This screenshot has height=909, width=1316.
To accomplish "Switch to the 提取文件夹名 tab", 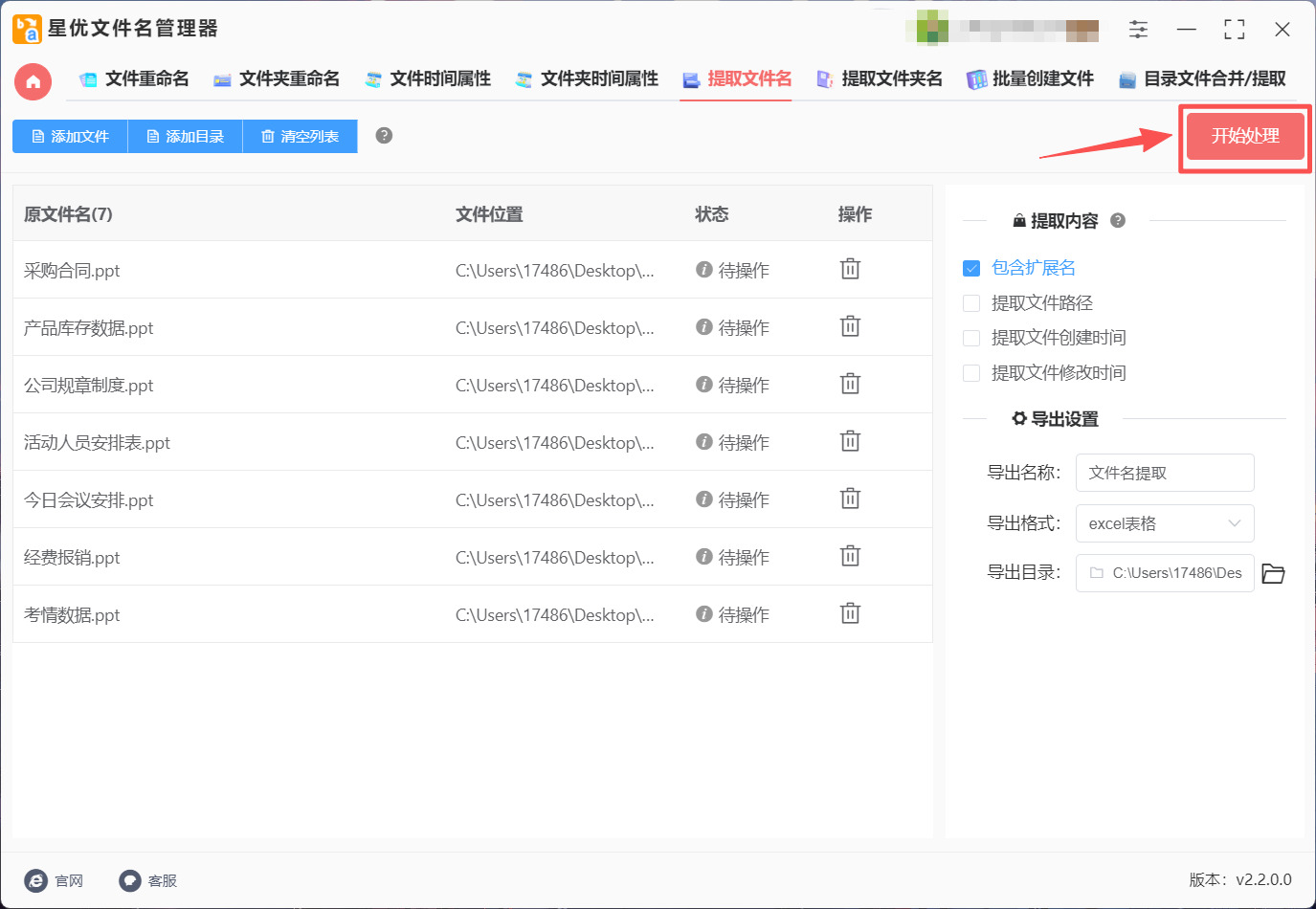I will coord(880,78).
